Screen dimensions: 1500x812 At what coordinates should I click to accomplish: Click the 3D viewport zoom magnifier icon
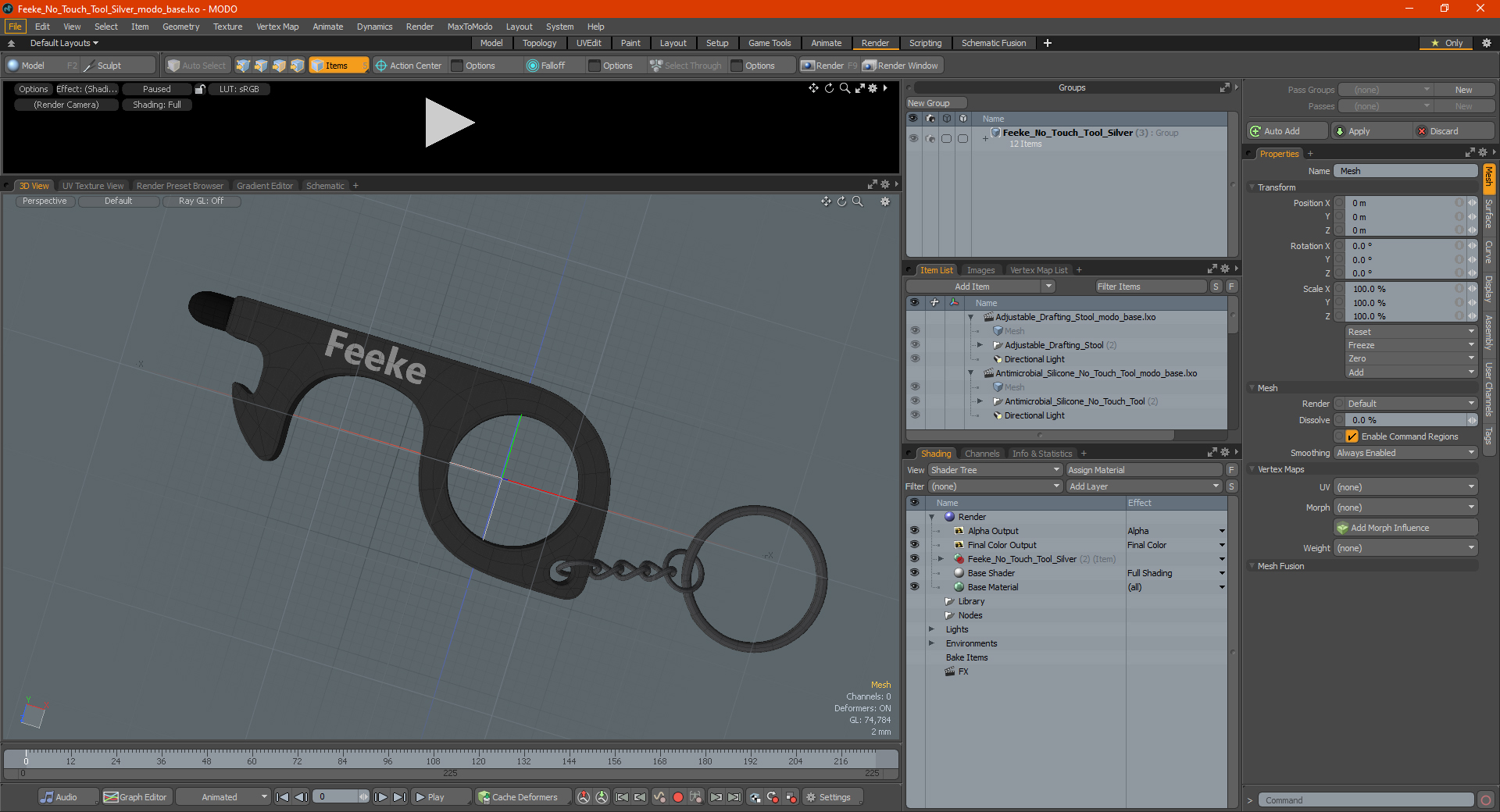tap(857, 201)
